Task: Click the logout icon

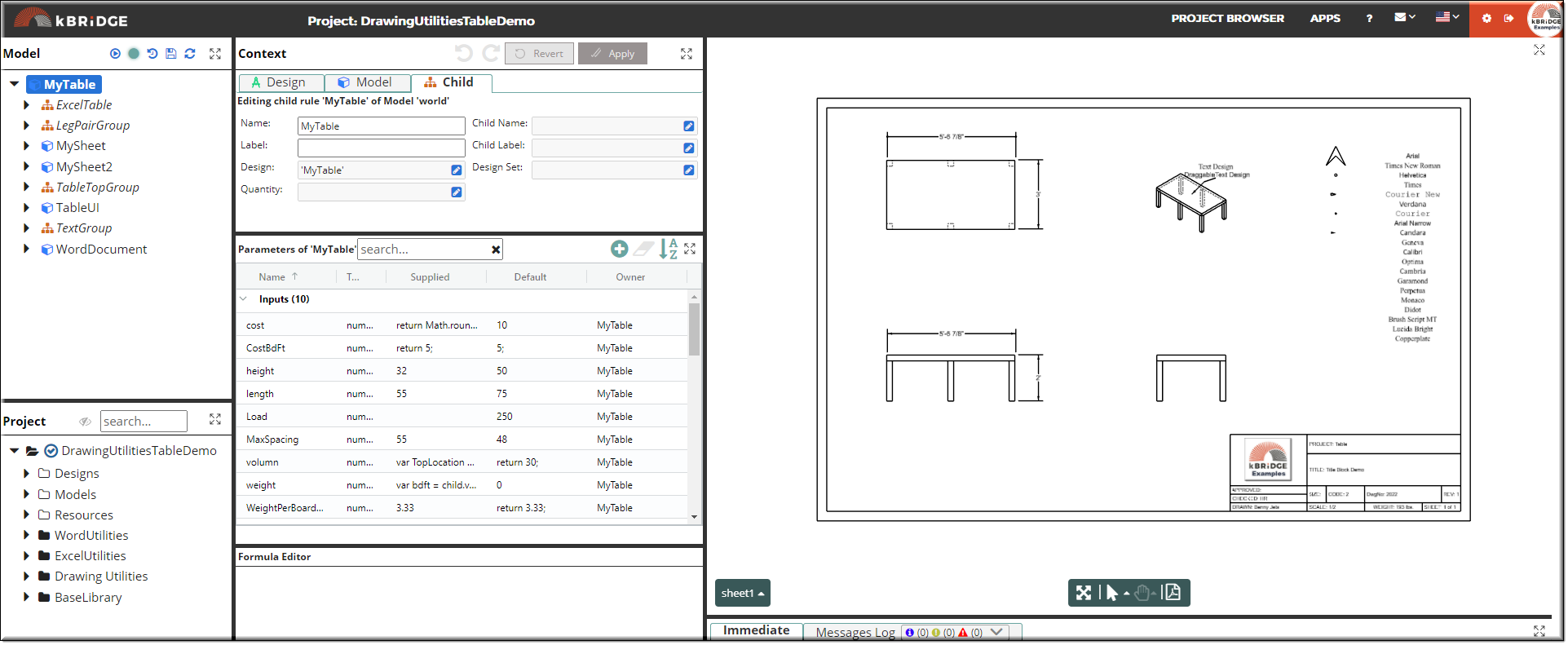Action: (x=1509, y=18)
